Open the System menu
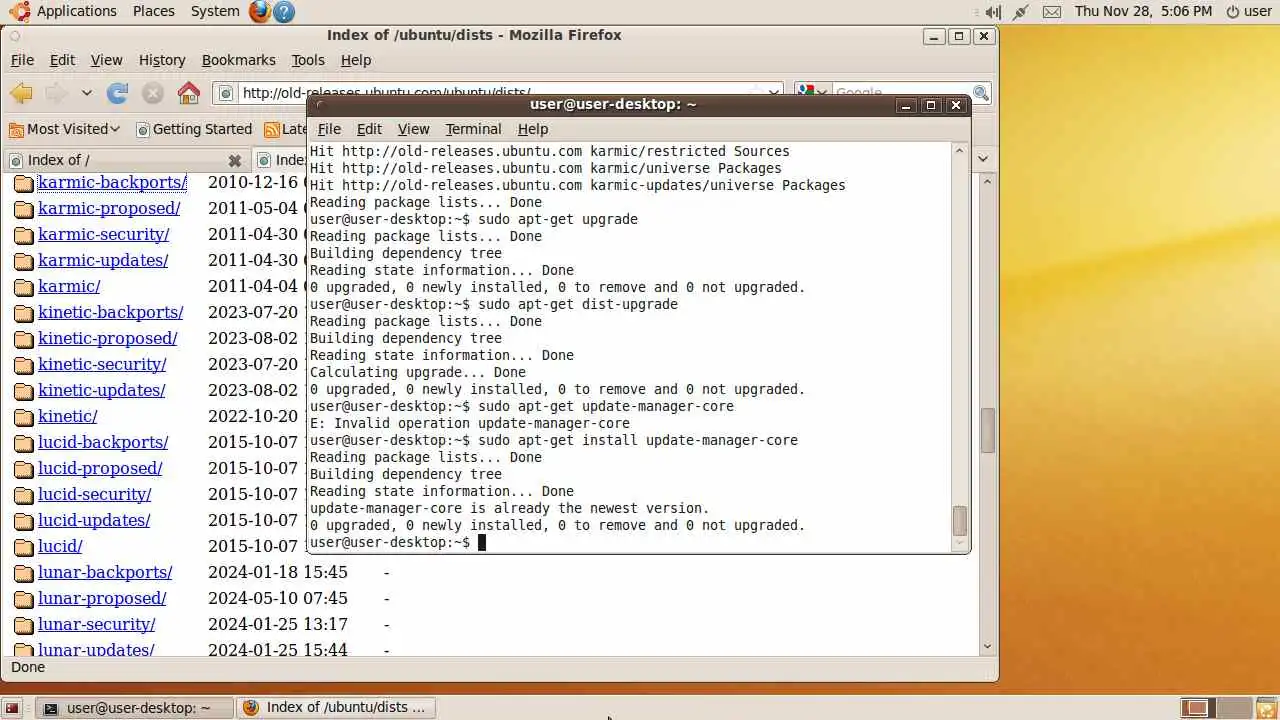Screen dimensions: 1280x720 pyautogui.click(x=215, y=11)
